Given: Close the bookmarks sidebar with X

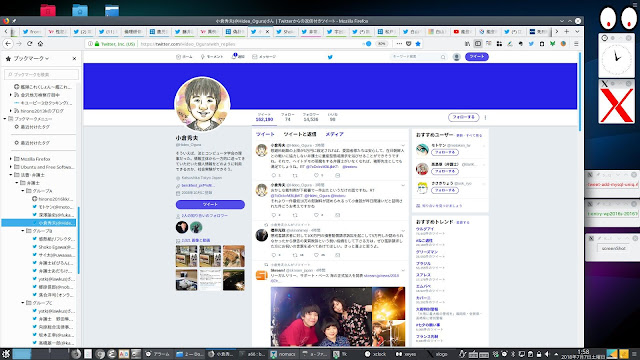Looking at the screenshot, I should 74,58.
